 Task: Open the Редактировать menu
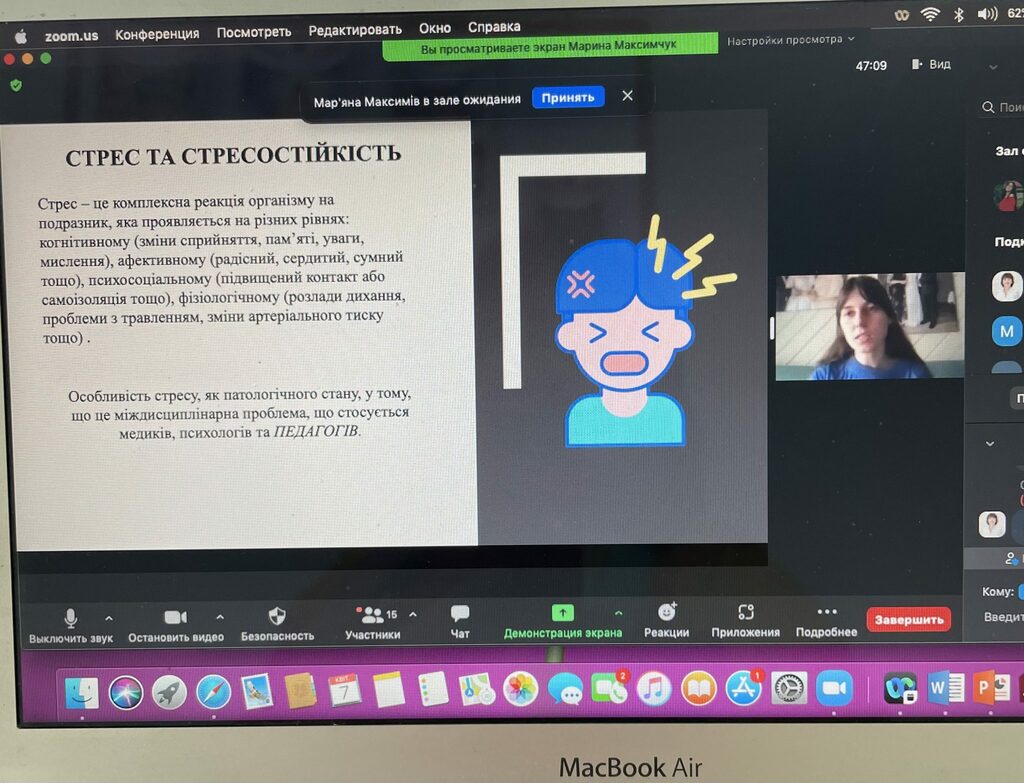tap(355, 30)
